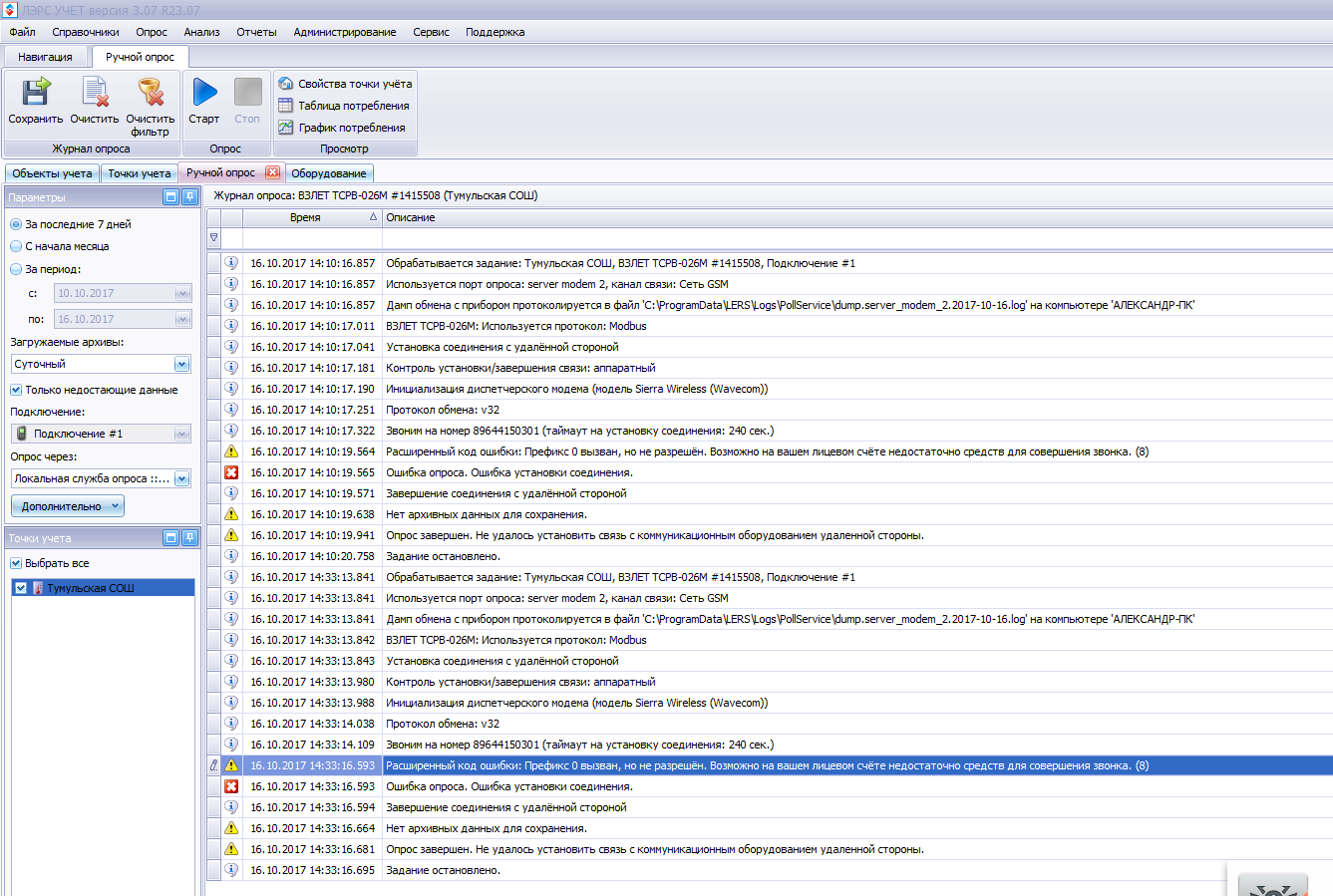Switch to Объекты учета tab
This screenshot has height=896, width=1333.
pyautogui.click(x=52, y=173)
